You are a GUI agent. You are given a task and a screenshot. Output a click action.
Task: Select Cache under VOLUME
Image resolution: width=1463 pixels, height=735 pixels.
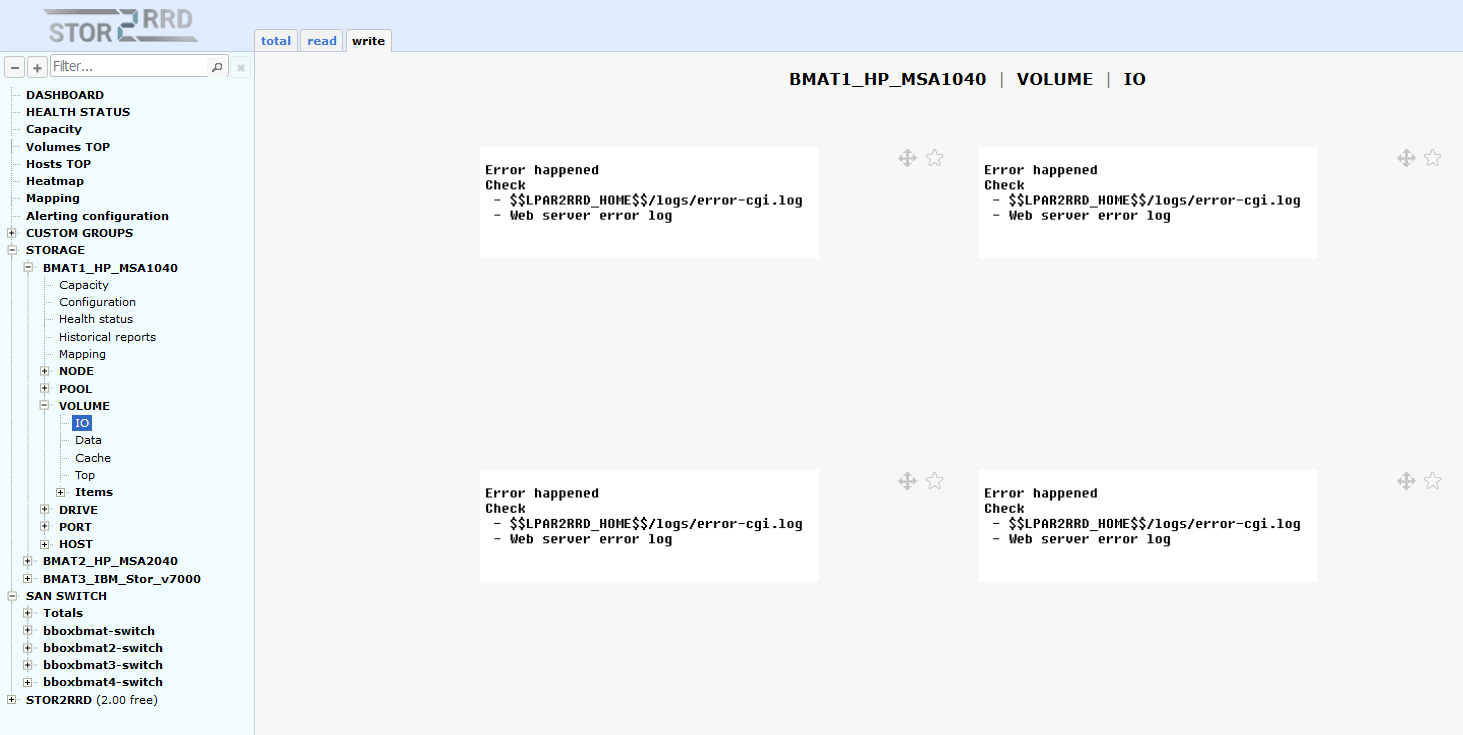click(x=93, y=458)
